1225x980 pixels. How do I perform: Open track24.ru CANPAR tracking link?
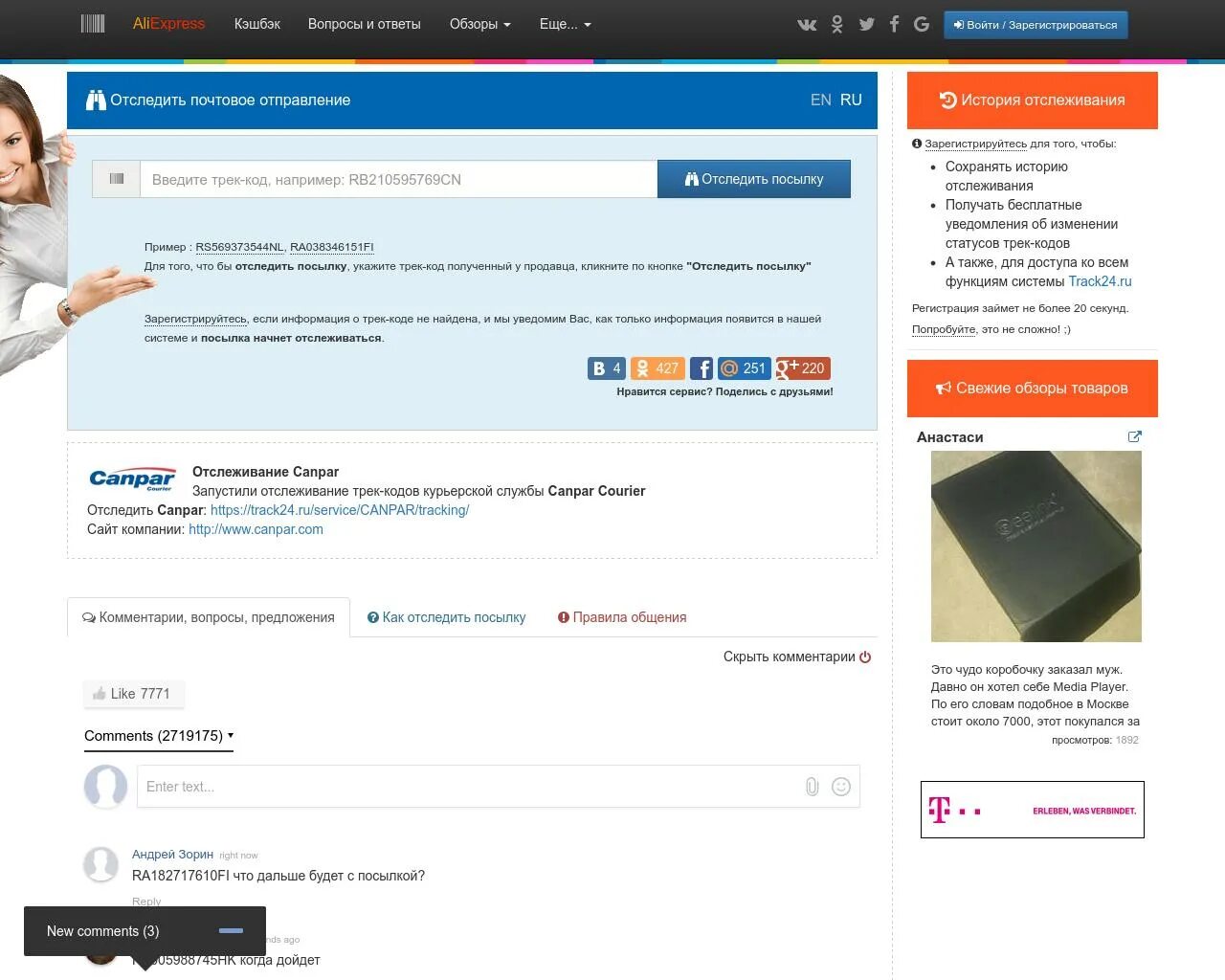[x=340, y=510]
